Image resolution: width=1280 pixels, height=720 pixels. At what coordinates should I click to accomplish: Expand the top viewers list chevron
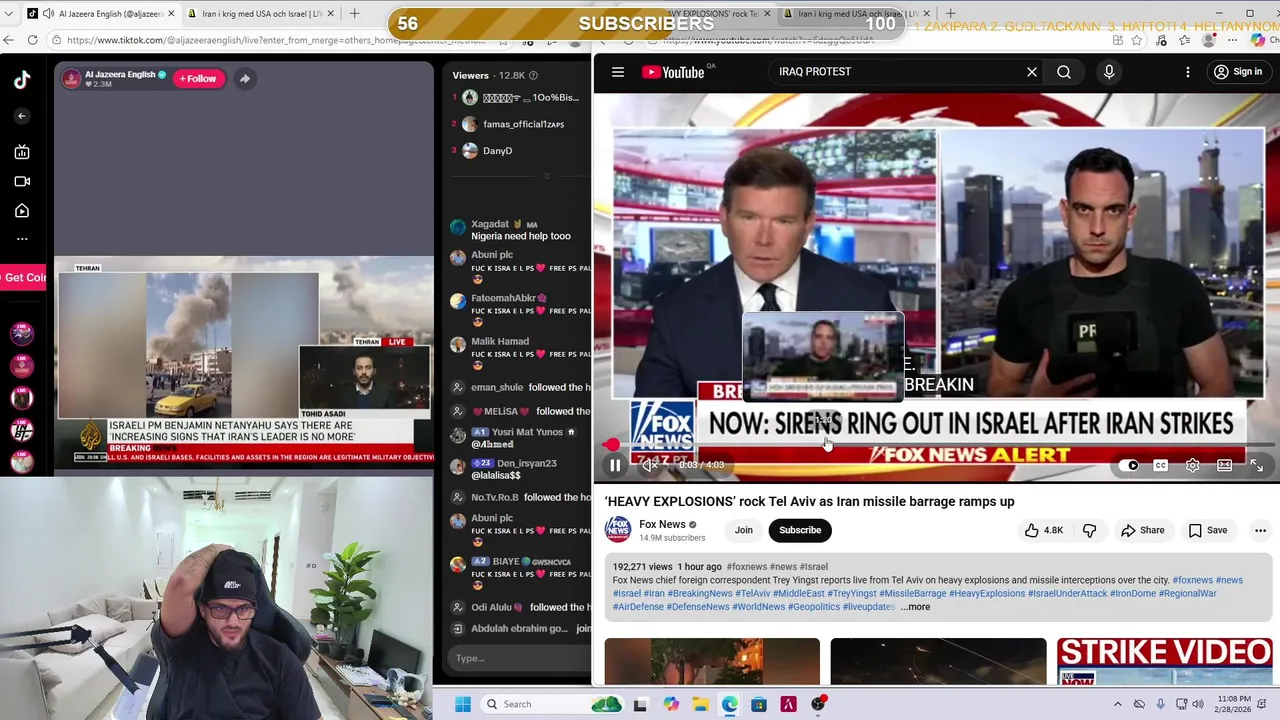(546, 176)
